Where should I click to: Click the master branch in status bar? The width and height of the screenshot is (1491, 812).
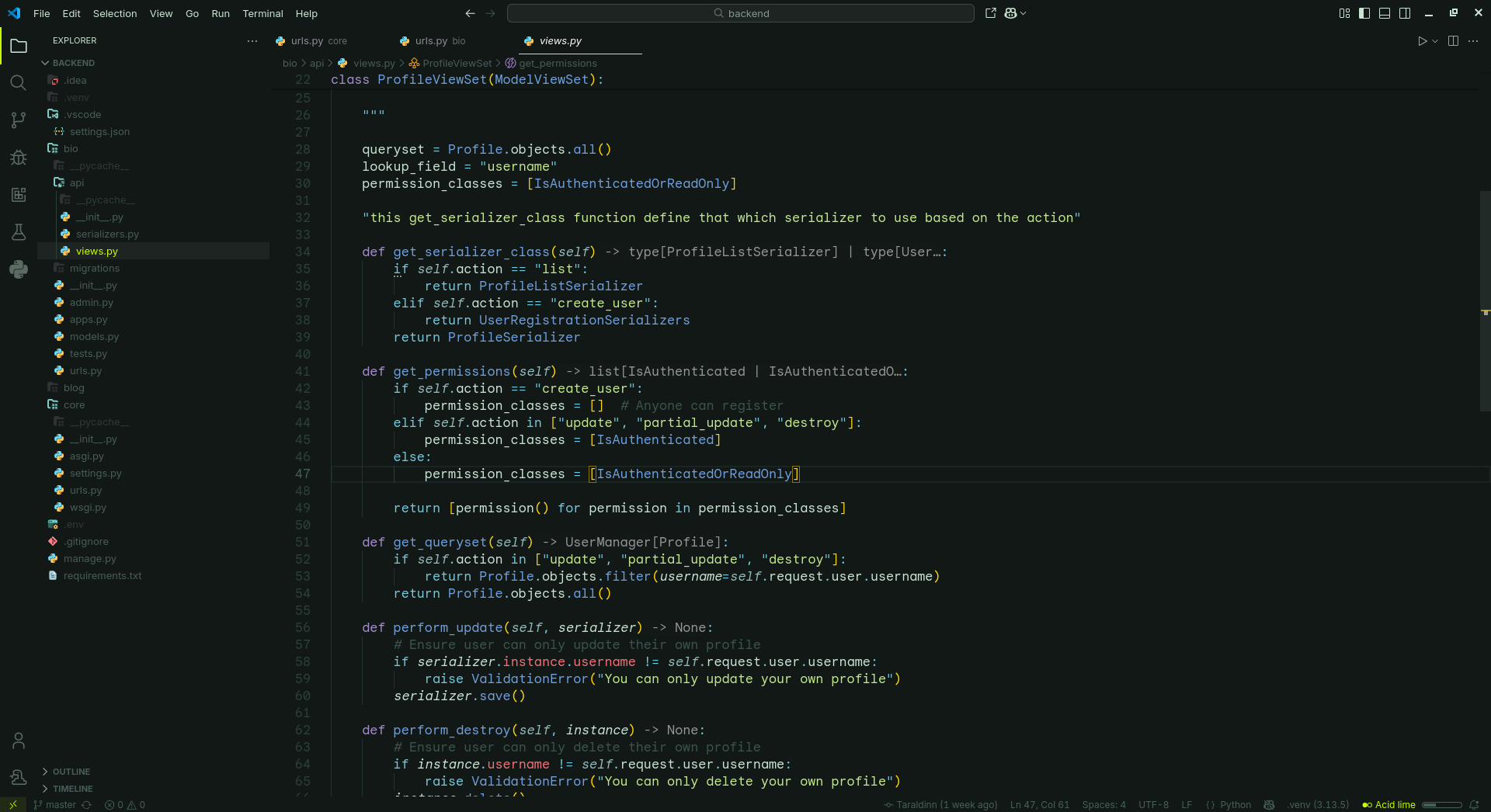coord(55,805)
